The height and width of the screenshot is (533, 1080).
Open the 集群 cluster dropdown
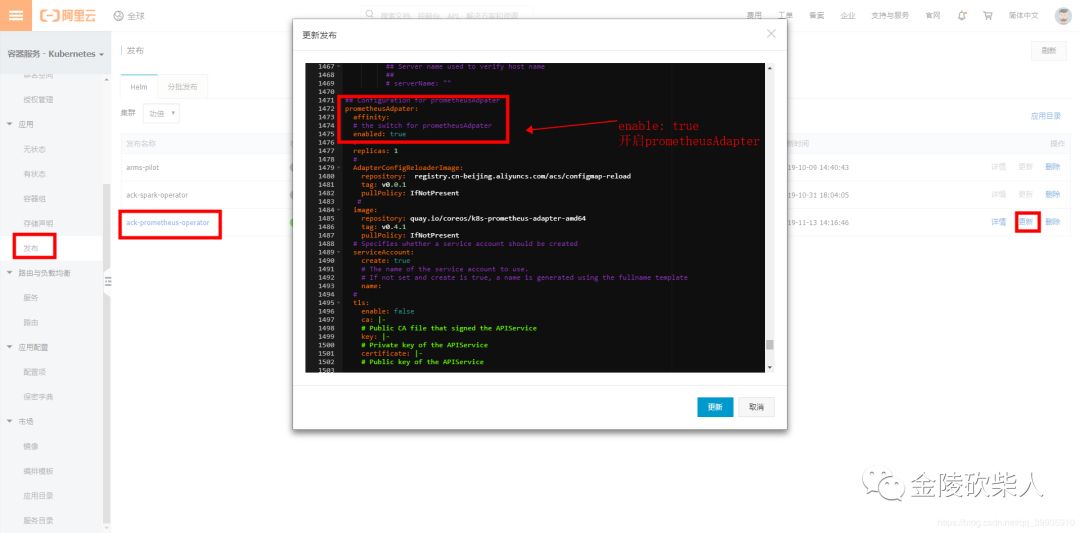click(160, 114)
